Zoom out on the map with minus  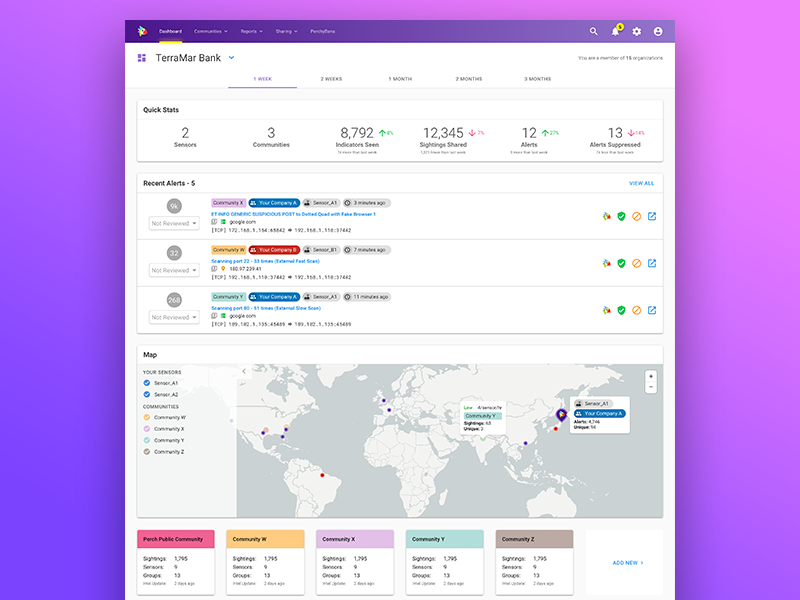(651, 387)
